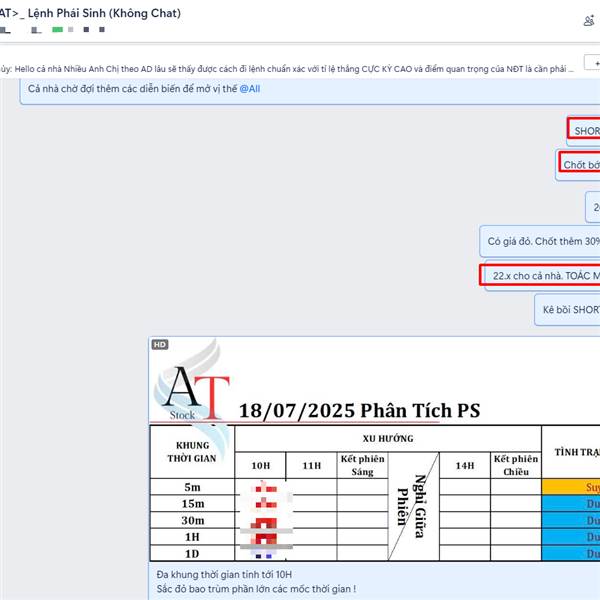Click caption Đa khung thời gian tính tới 10H

pos(224,574)
